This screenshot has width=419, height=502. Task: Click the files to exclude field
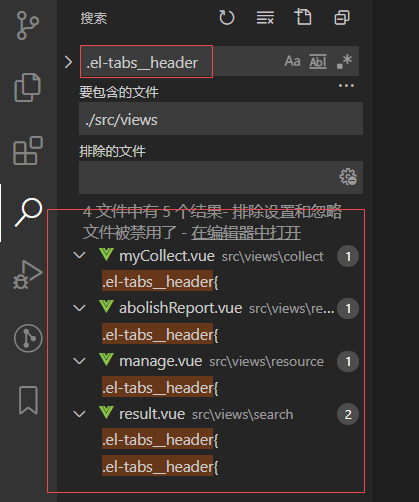click(x=221, y=177)
